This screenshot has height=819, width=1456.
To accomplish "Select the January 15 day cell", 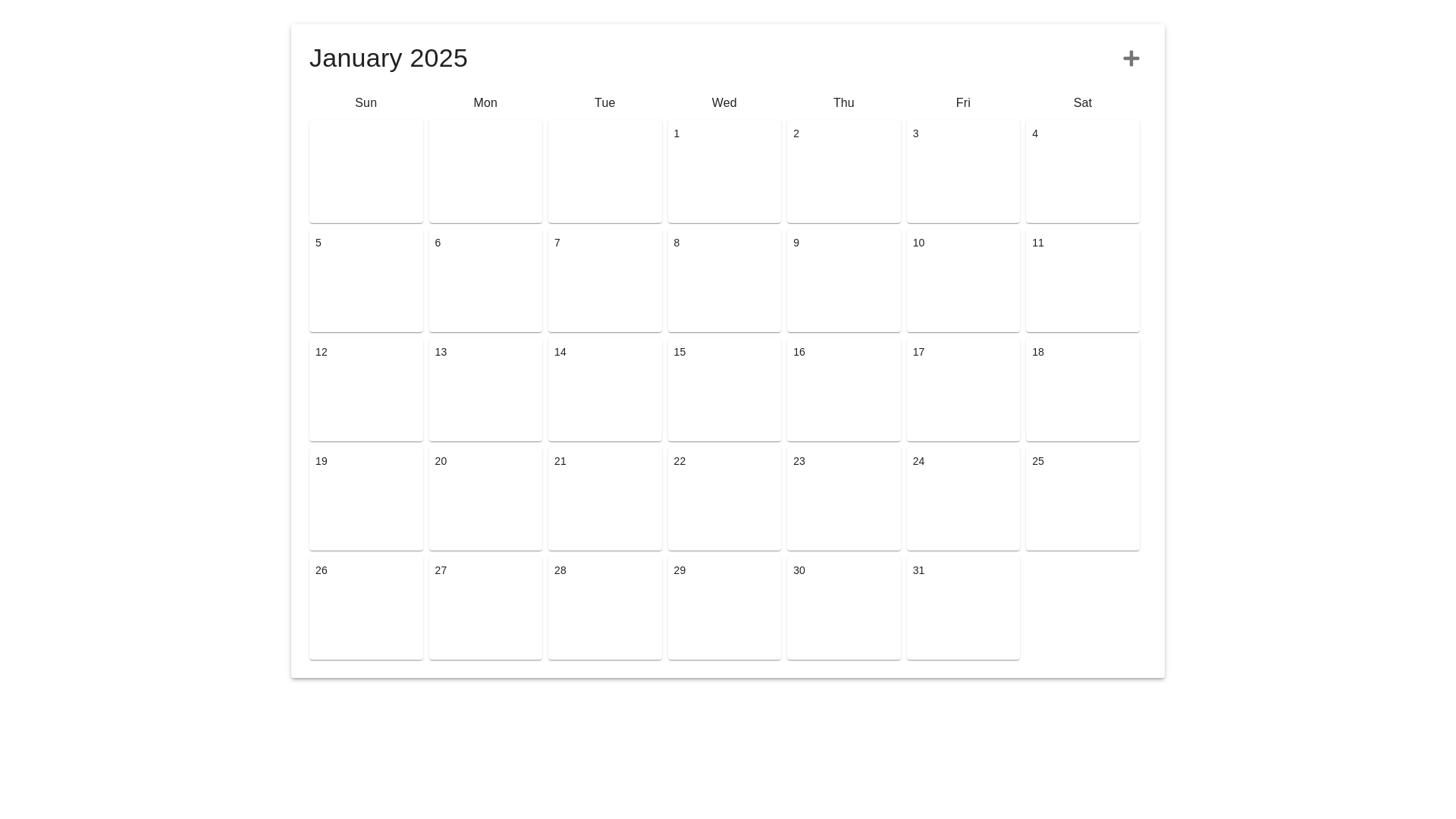I will 724,390.
